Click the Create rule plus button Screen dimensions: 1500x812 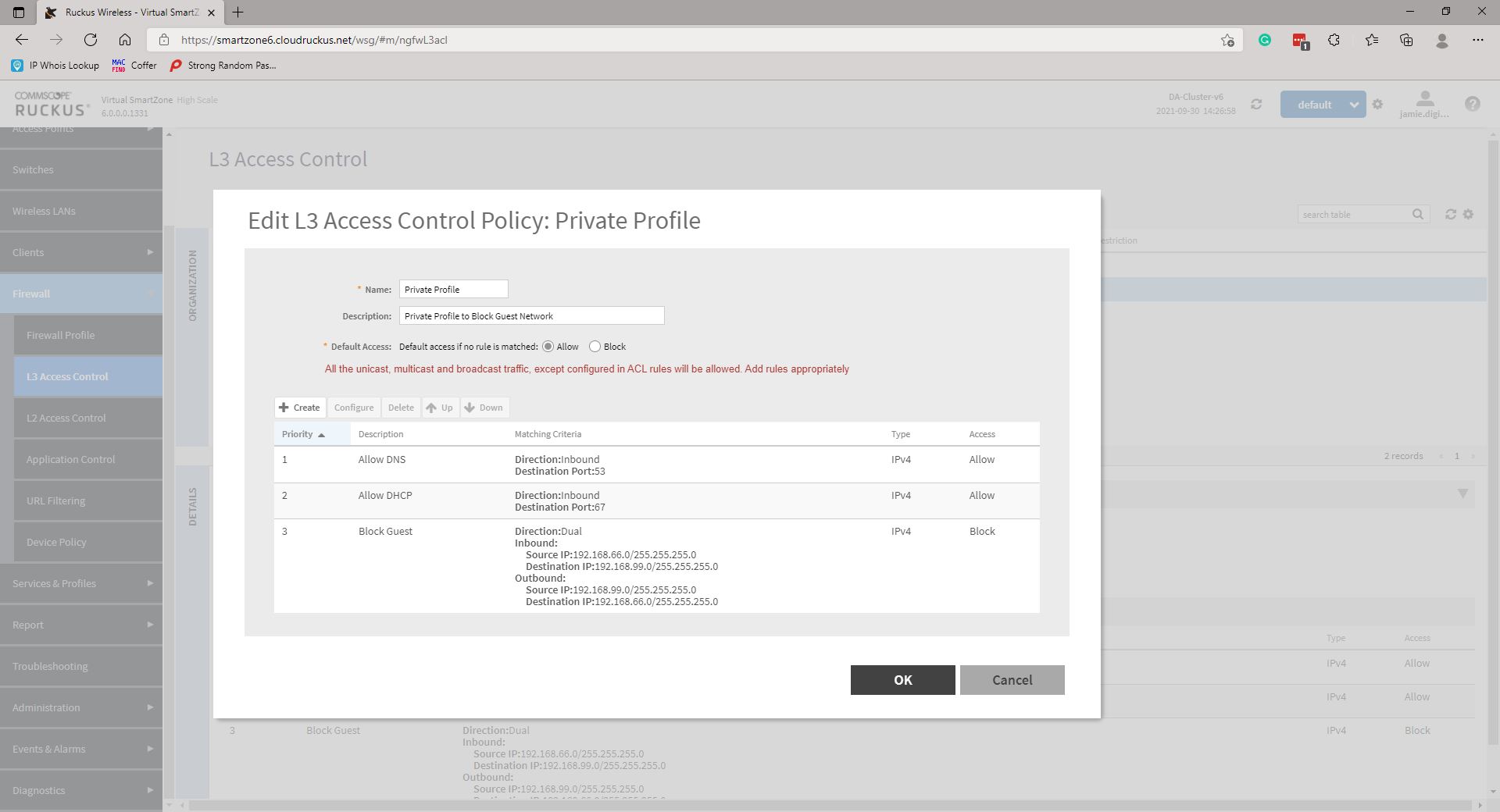click(x=300, y=408)
